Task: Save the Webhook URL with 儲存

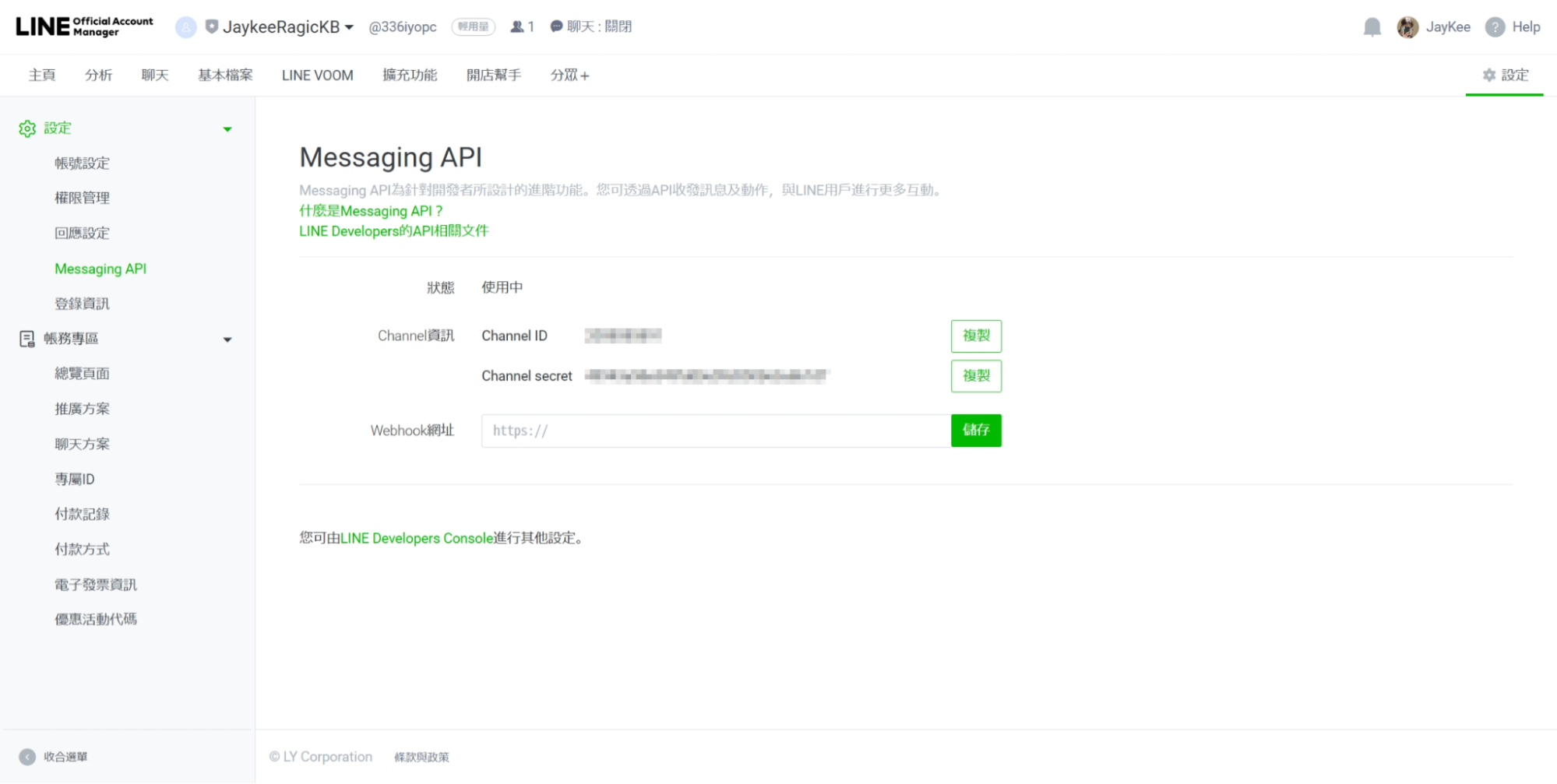Action: pos(976,431)
